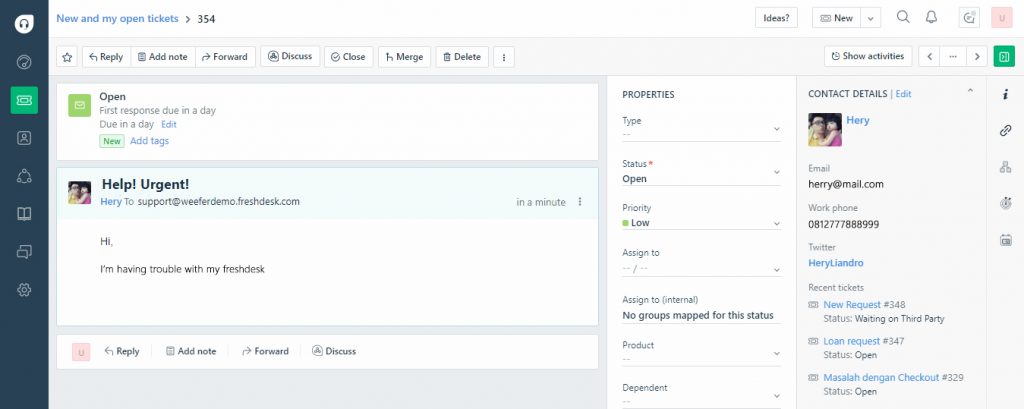The image size is (1024, 409).
Task: Open the Tickets icon in sidebar
Action: tap(24, 100)
